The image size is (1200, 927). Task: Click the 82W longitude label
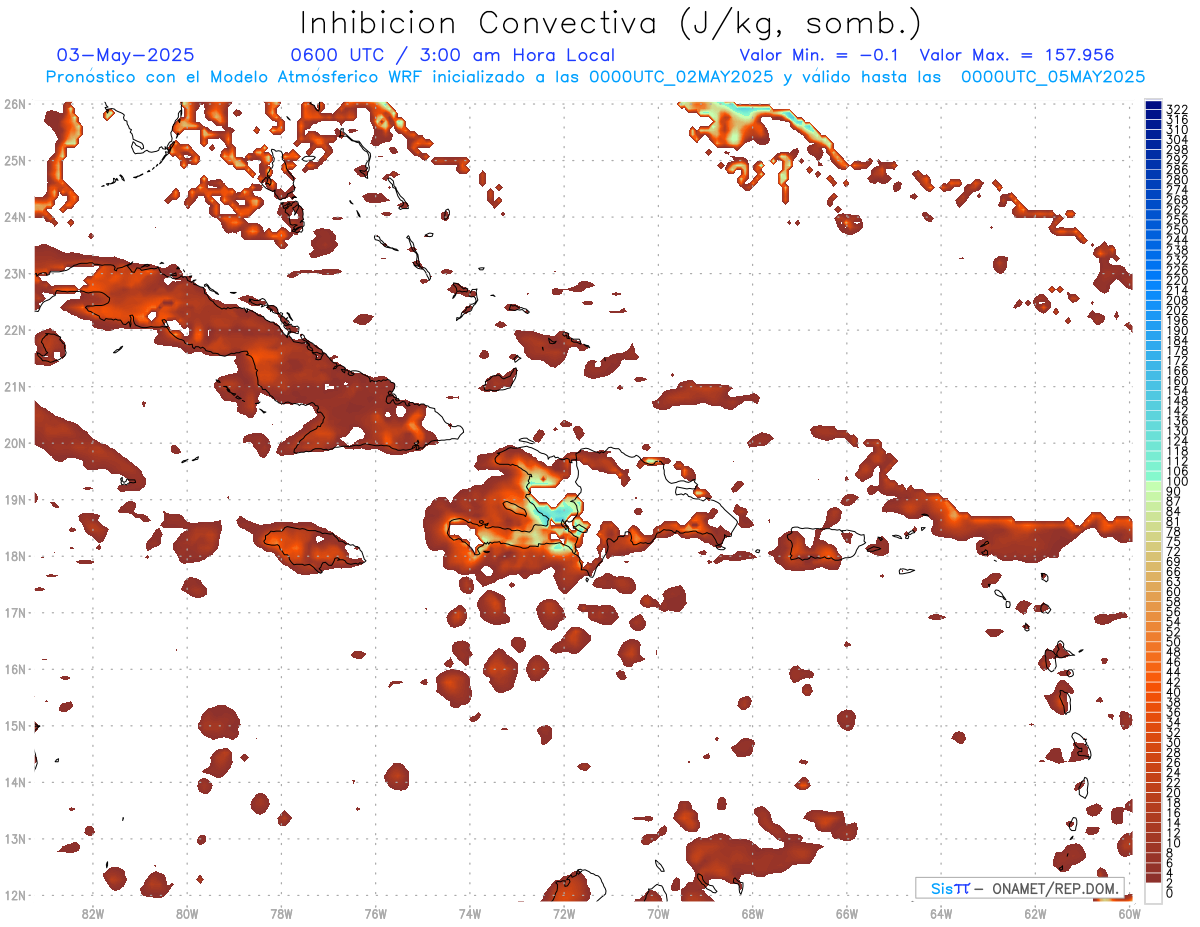point(93,912)
